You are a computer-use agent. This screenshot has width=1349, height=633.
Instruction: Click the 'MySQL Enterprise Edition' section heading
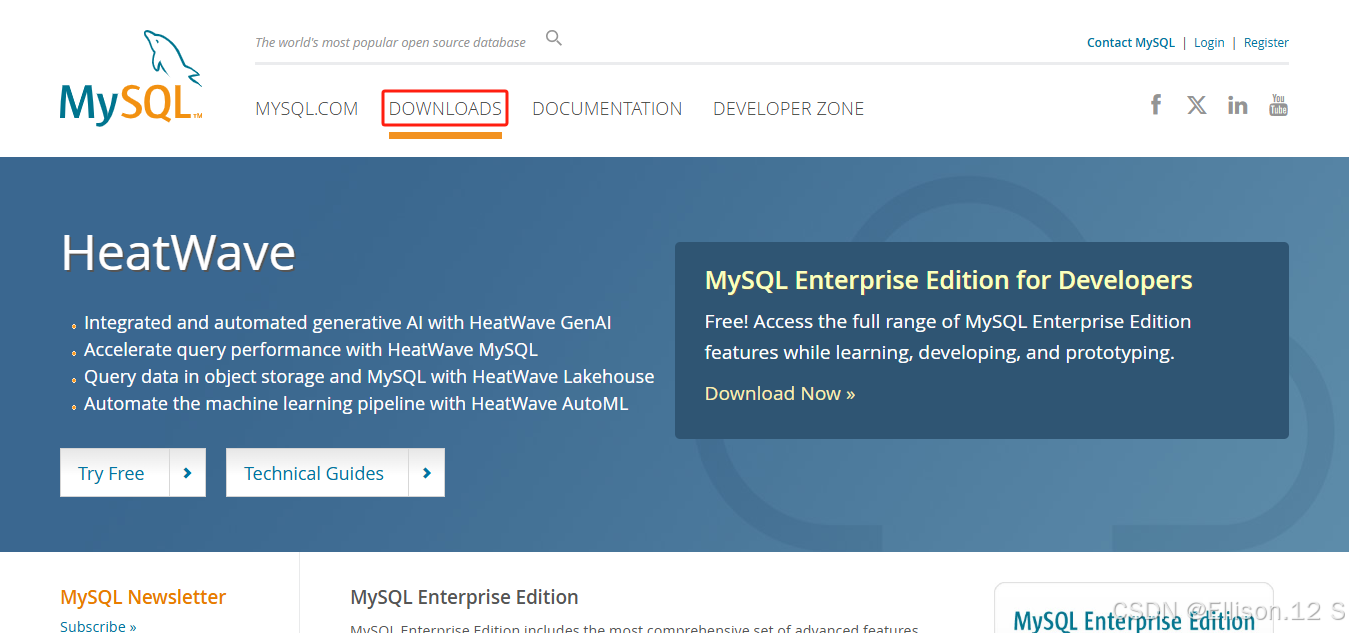point(464,597)
